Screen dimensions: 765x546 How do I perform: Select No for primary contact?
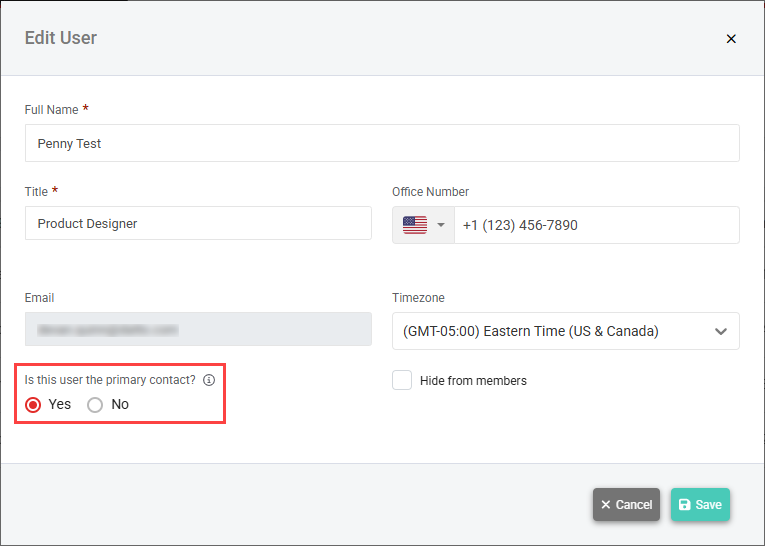point(96,405)
